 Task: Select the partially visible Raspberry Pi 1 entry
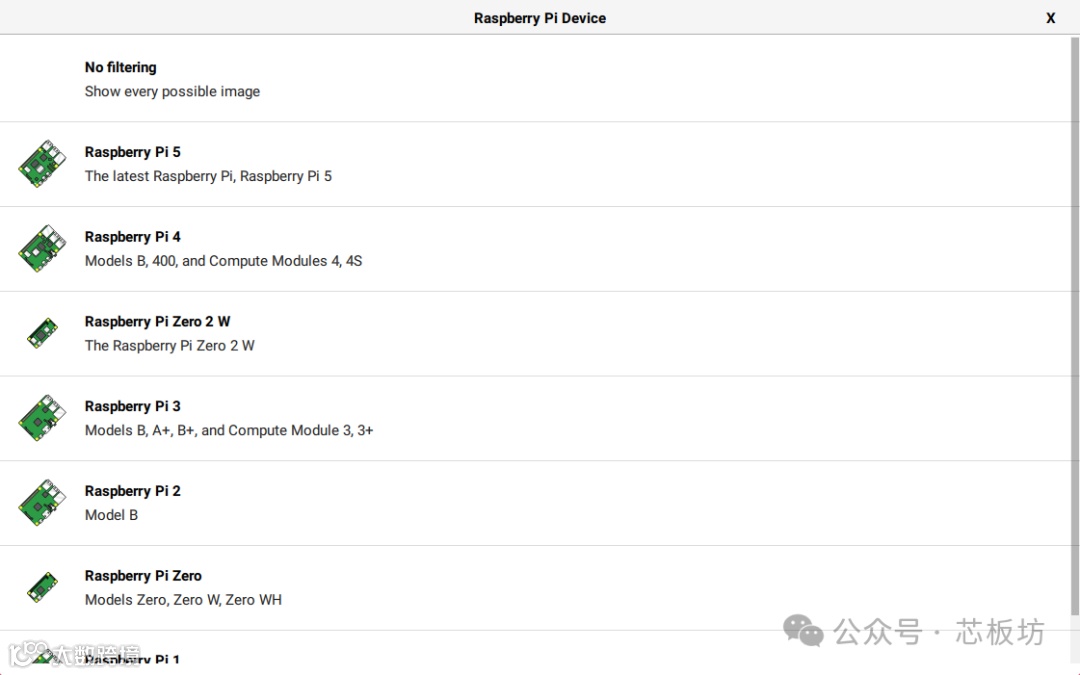pos(535,653)
